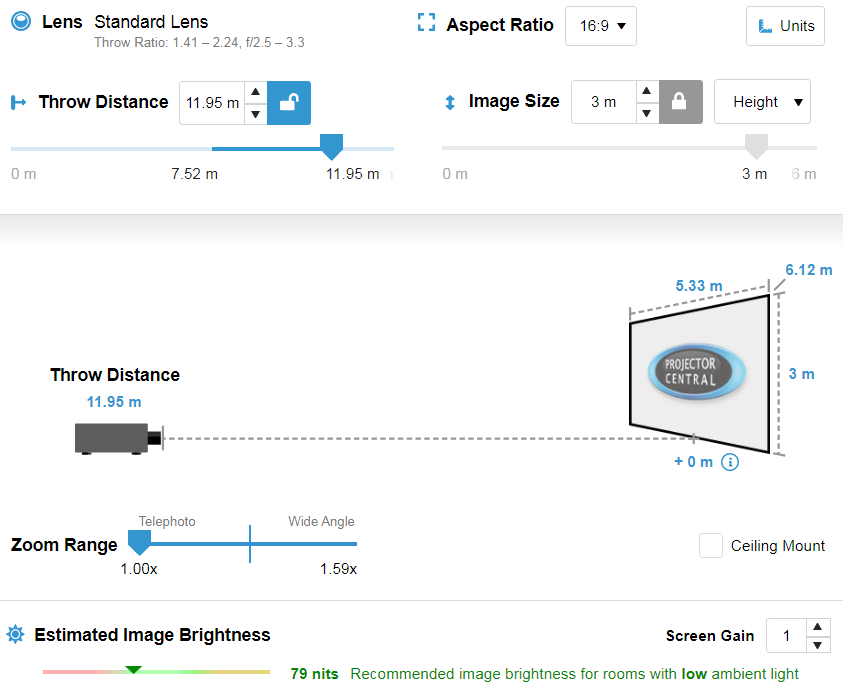Click the Screen Gain input field
Viewport: 843px width, 691px height.
tap(786, 636)
